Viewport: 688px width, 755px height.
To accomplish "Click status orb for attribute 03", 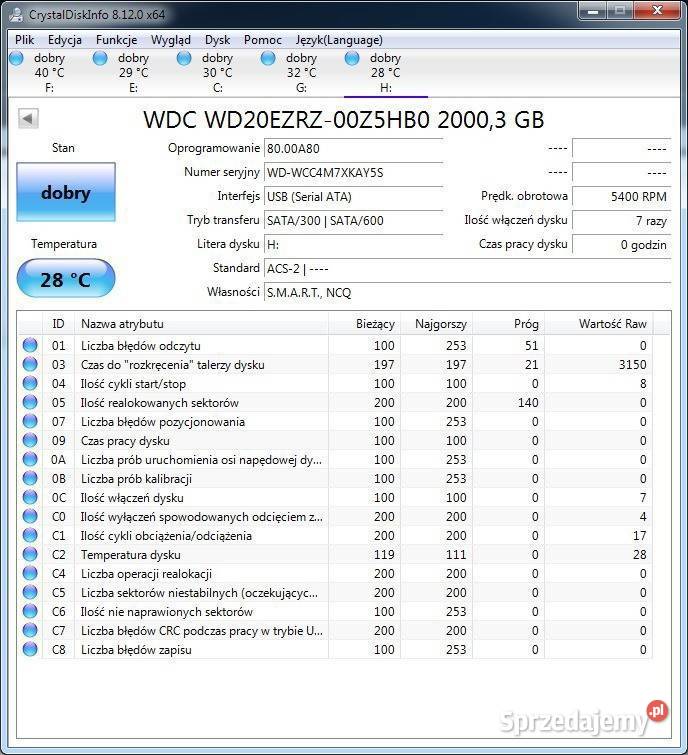I will pos(30,364).
